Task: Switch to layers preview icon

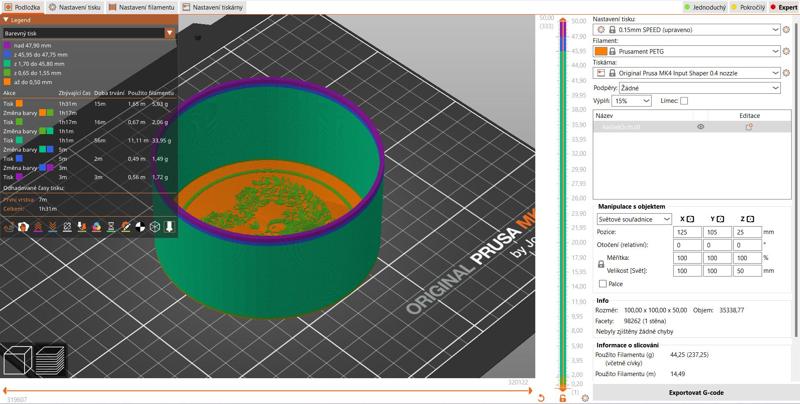Action: [x=50, y=360]
